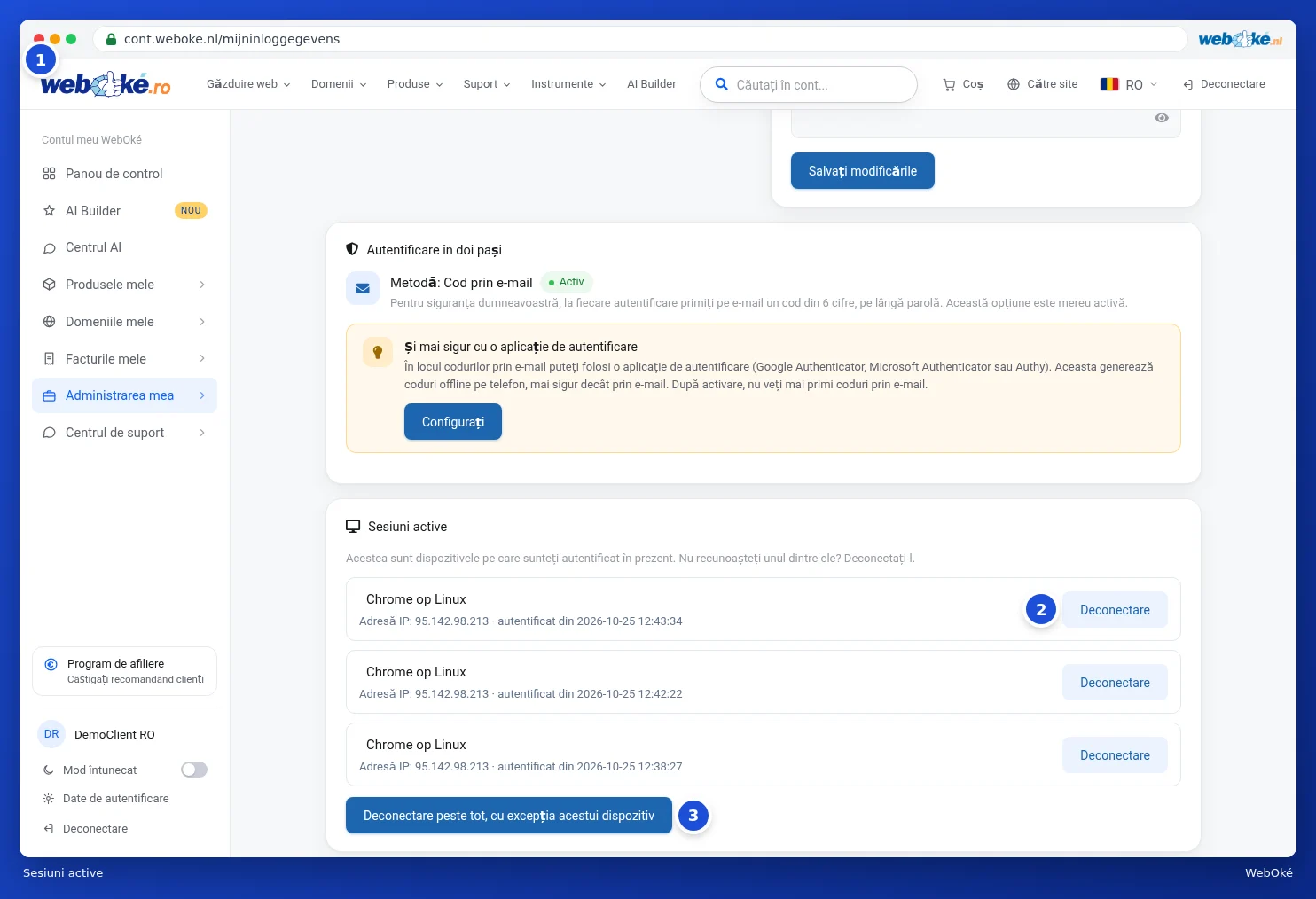Expand the Instrumente dropdown
Viewport: 1316px width, 899px height.
(568, 84)
